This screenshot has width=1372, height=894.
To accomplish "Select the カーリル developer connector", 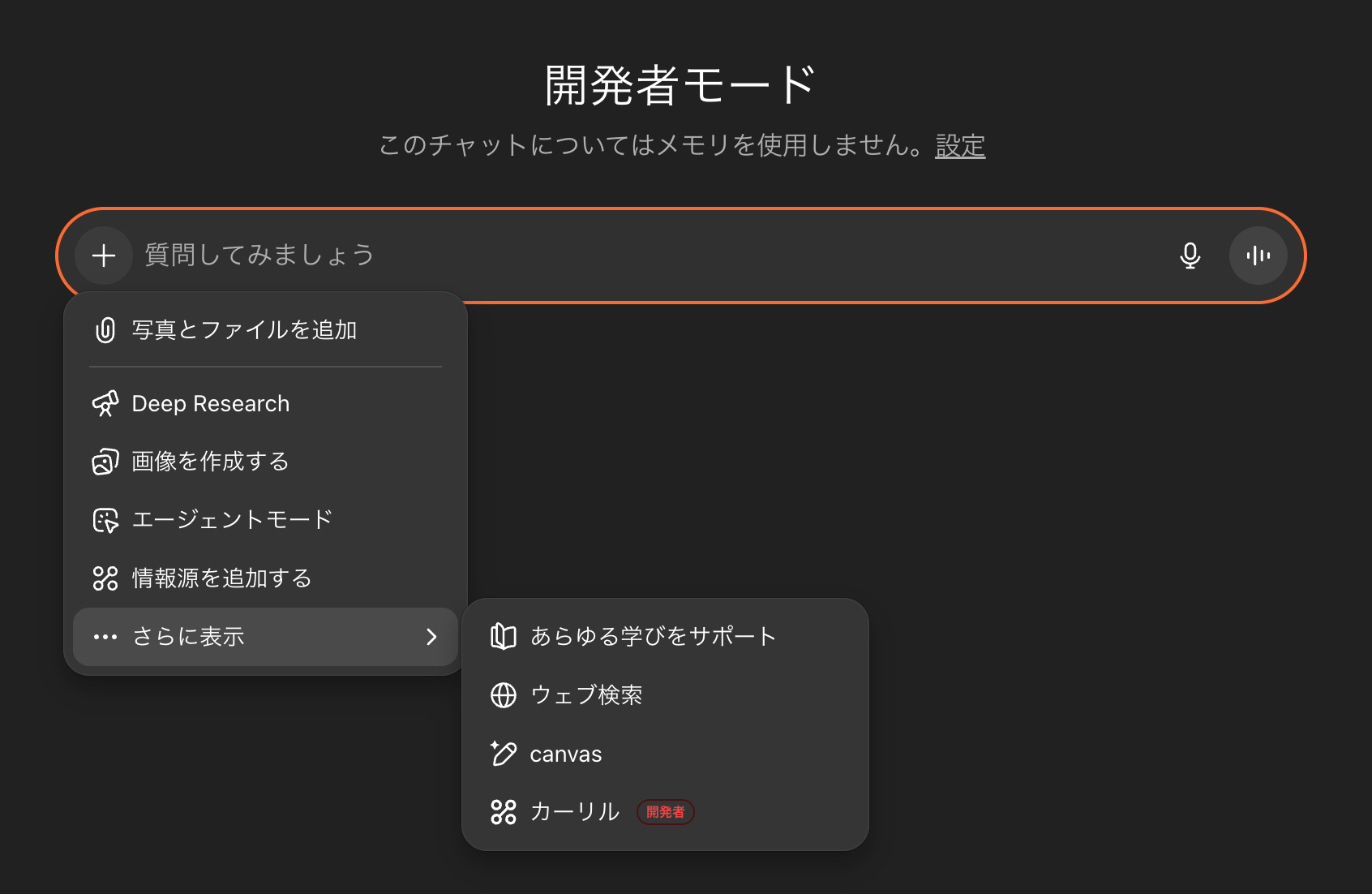I will tap(573, 811).
